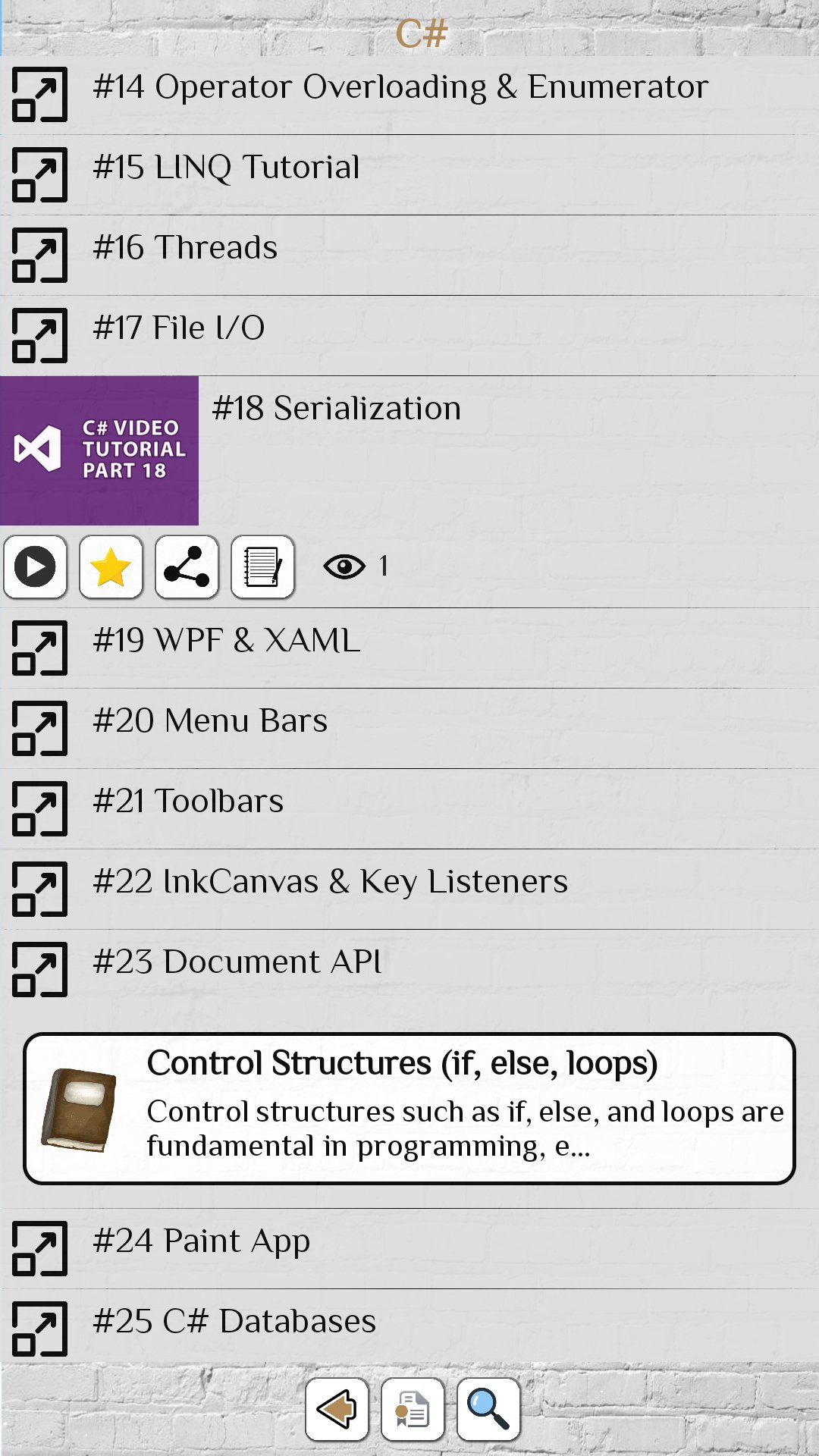Toggle favorite star for #18 Serialization
This screenshot has width=819, height=1456.
coord(111,566)
